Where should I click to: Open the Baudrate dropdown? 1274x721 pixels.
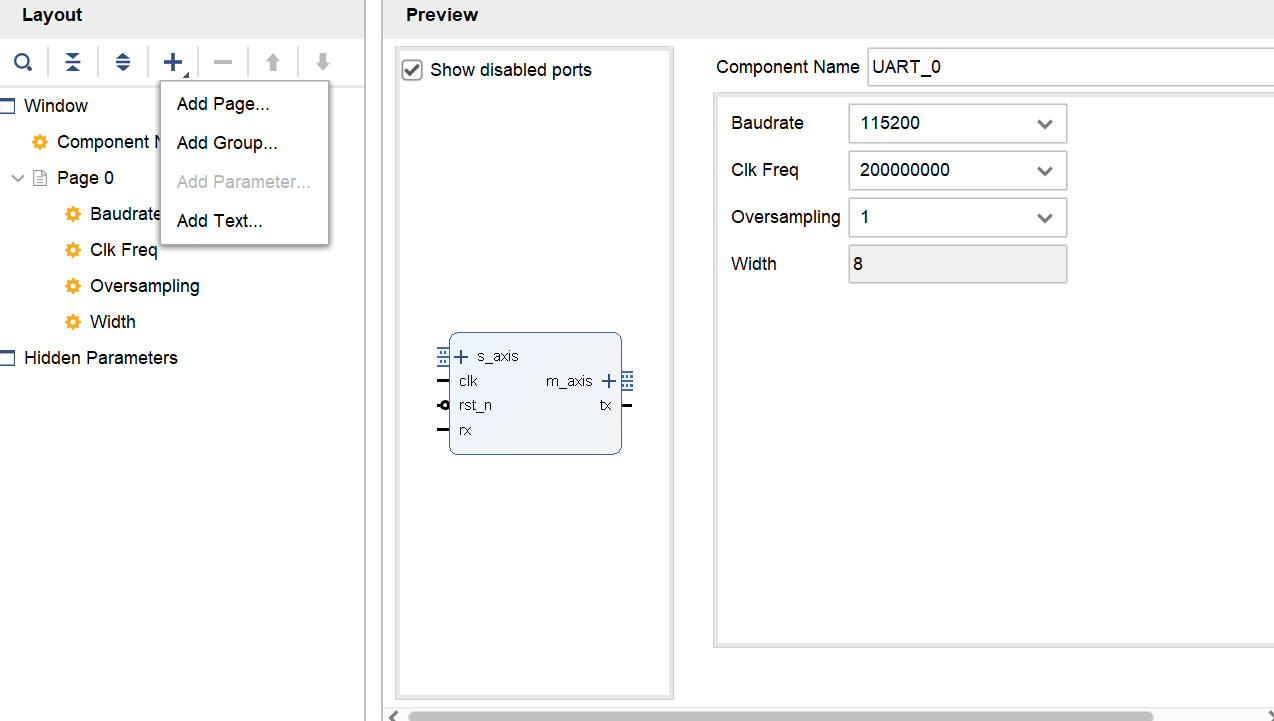(1044, 124)
